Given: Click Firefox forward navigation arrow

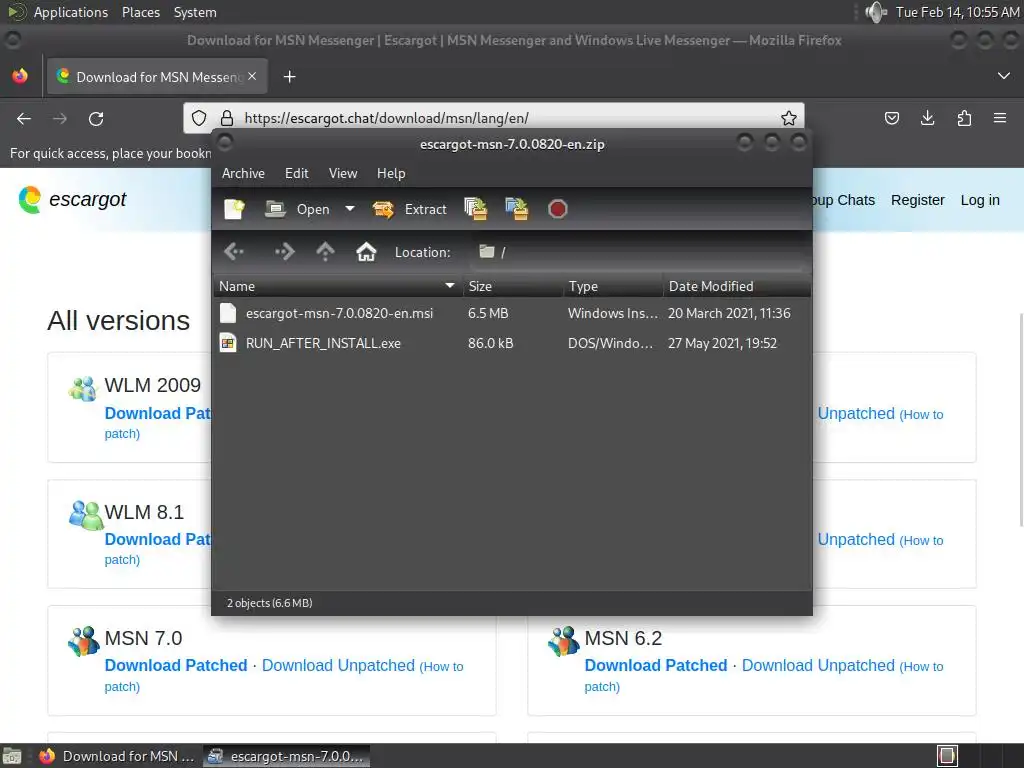Looking at the screenshot, I should [x=60, y=119].
